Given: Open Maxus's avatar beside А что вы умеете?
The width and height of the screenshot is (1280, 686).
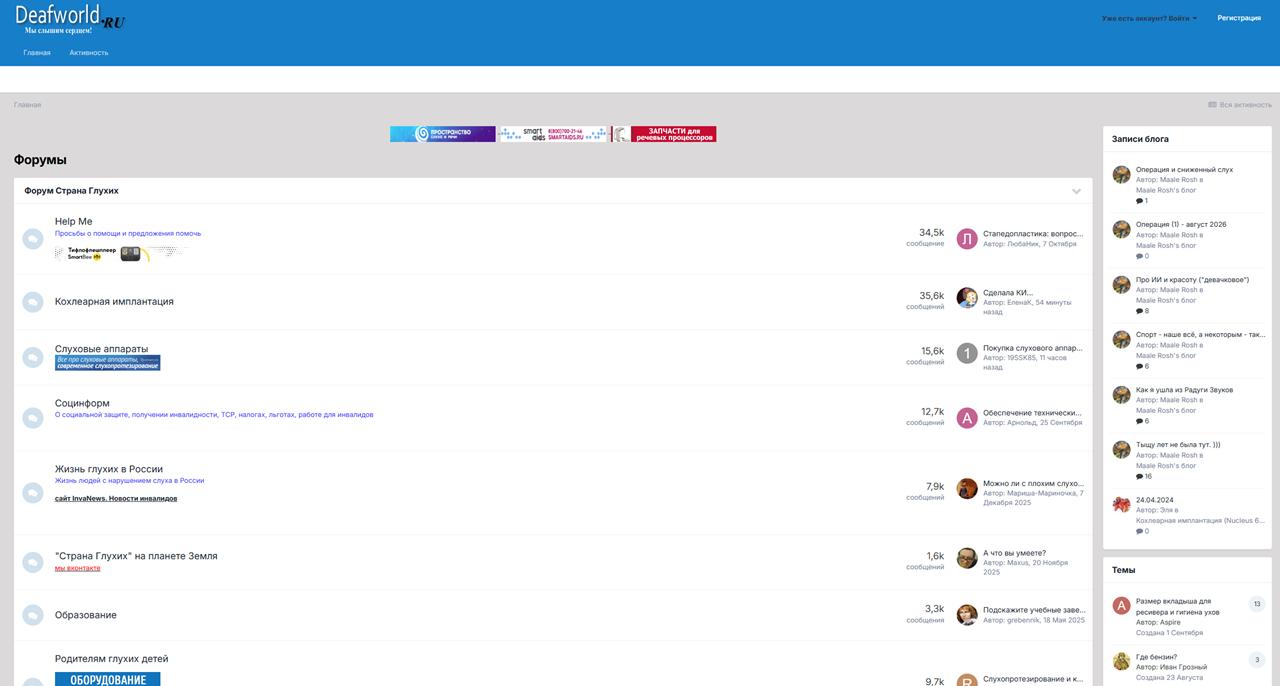Looking at the screenshot, I should point(967,558).
